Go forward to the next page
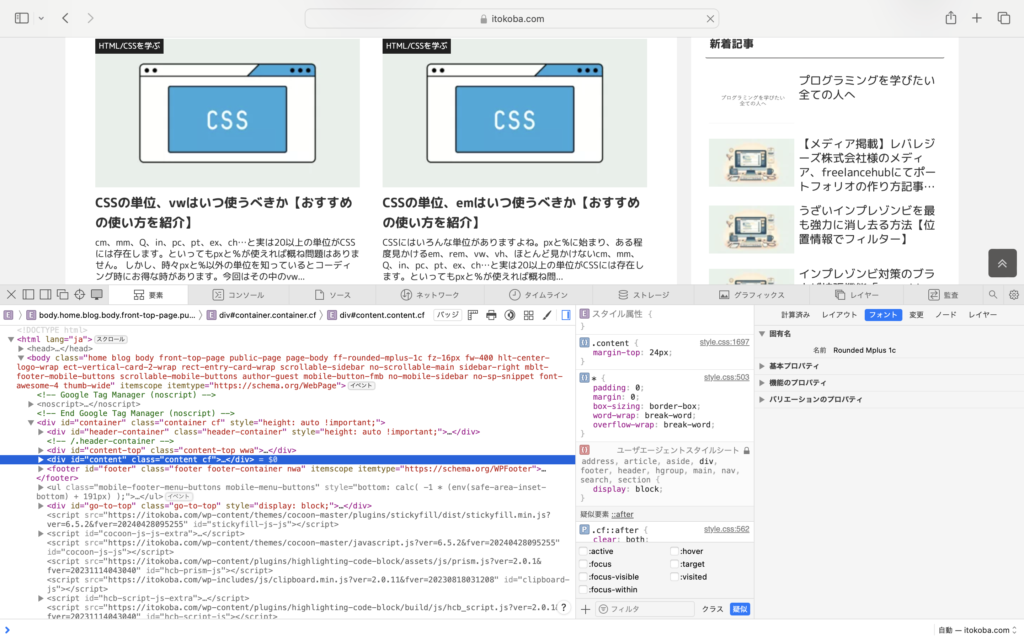 click(90, 18)
